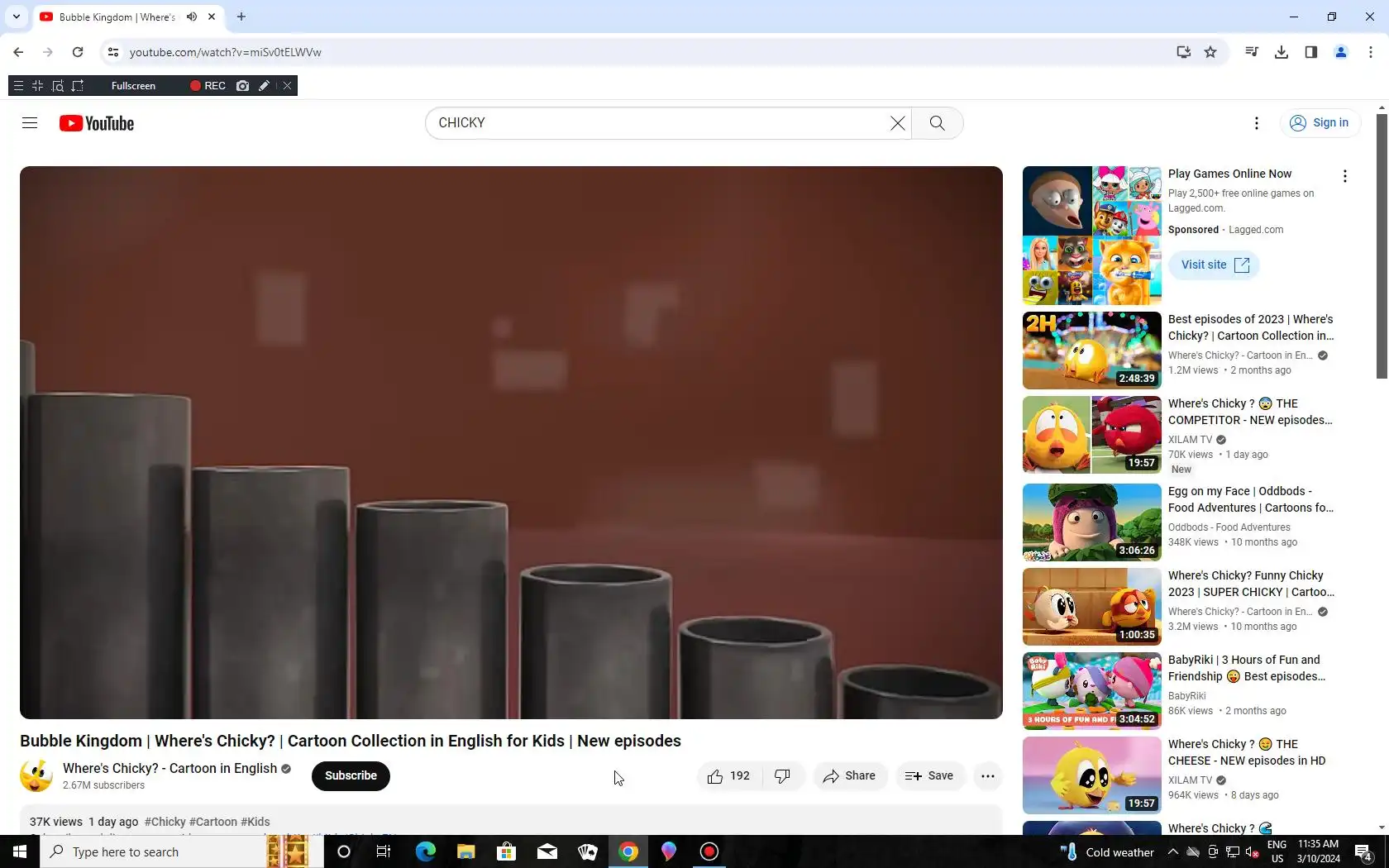Close the Bubble Kingdom tab
The image size is (1389, 868).
click(x=212, y=17)
